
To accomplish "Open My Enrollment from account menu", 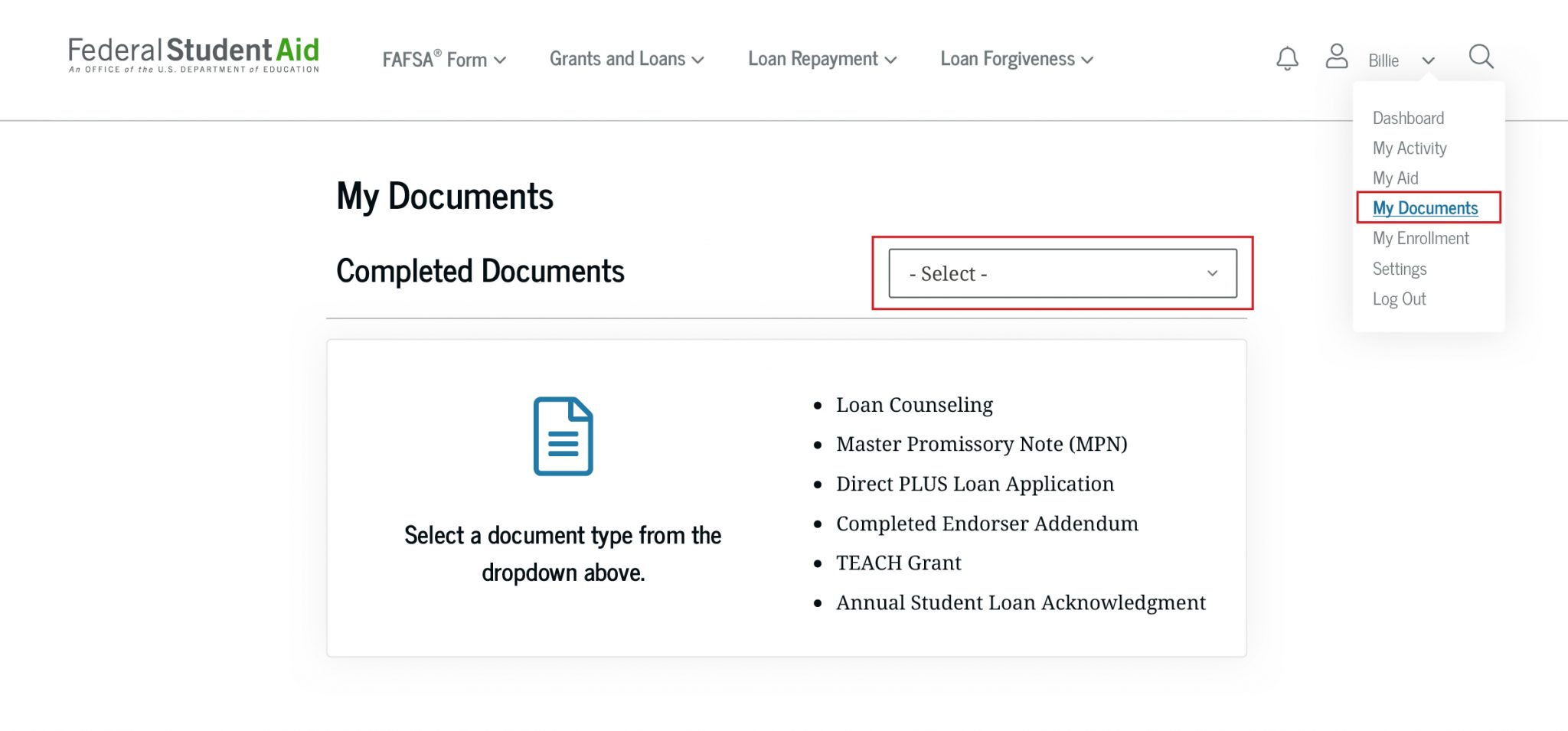I will (1420, 238).
